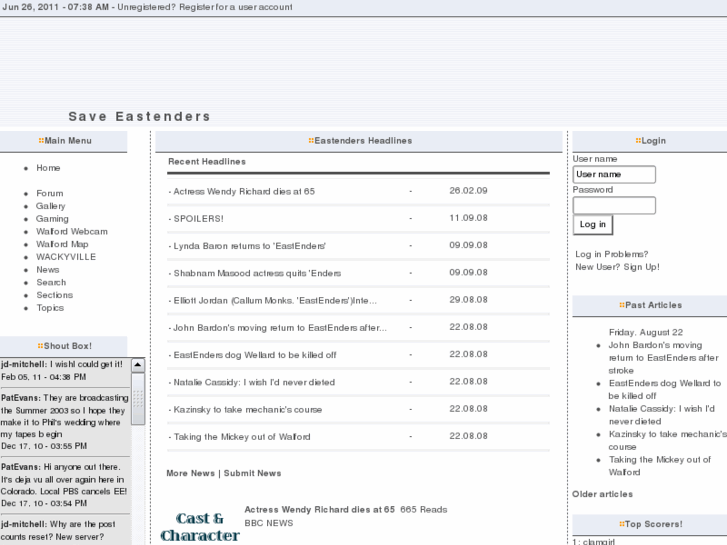The width and height of the screenshot is (727, 545).
Task: Open headline Actress Wendy Richard dies at 65
Action: [244, 192]
